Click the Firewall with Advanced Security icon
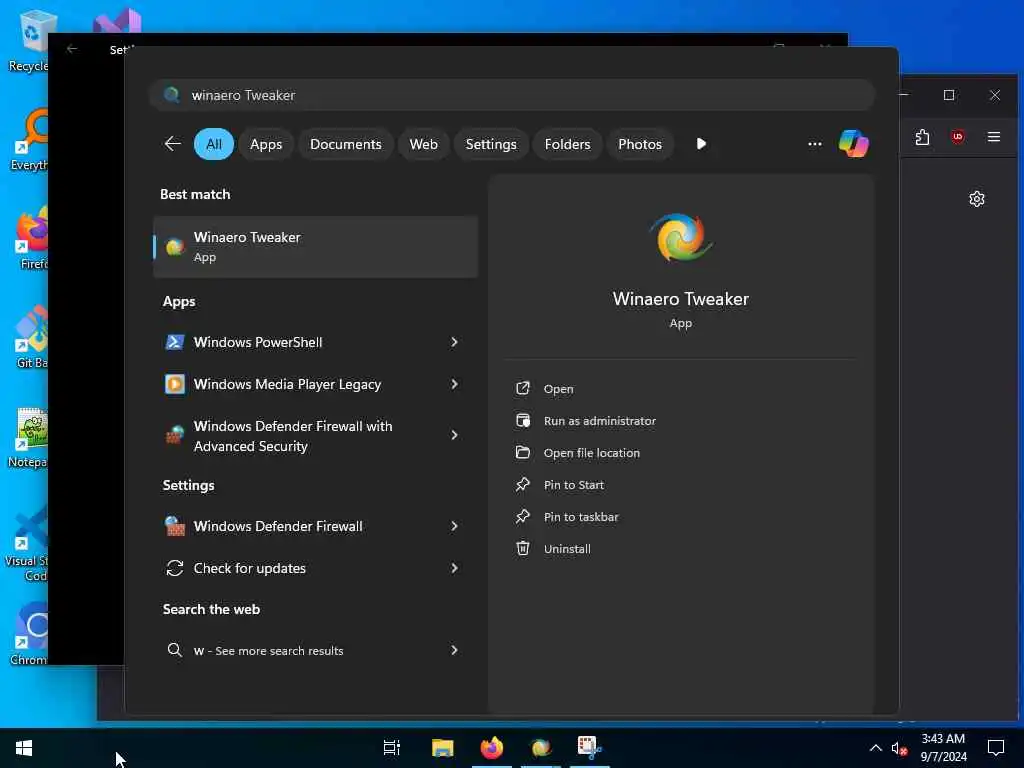Screen dimensions: 1024x768 (174, 435)
